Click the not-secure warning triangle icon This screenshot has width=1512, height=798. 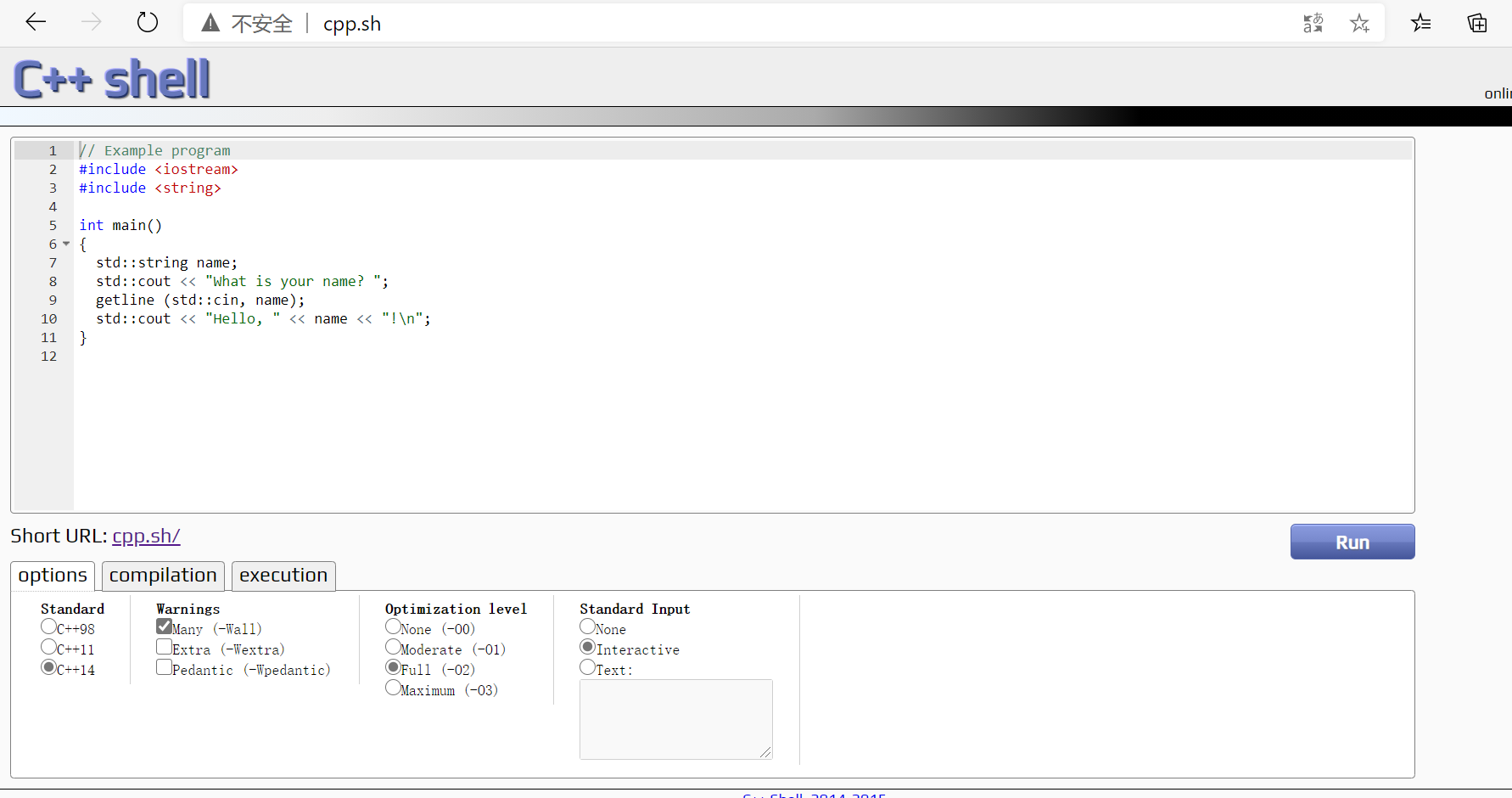tap(210, 23)
